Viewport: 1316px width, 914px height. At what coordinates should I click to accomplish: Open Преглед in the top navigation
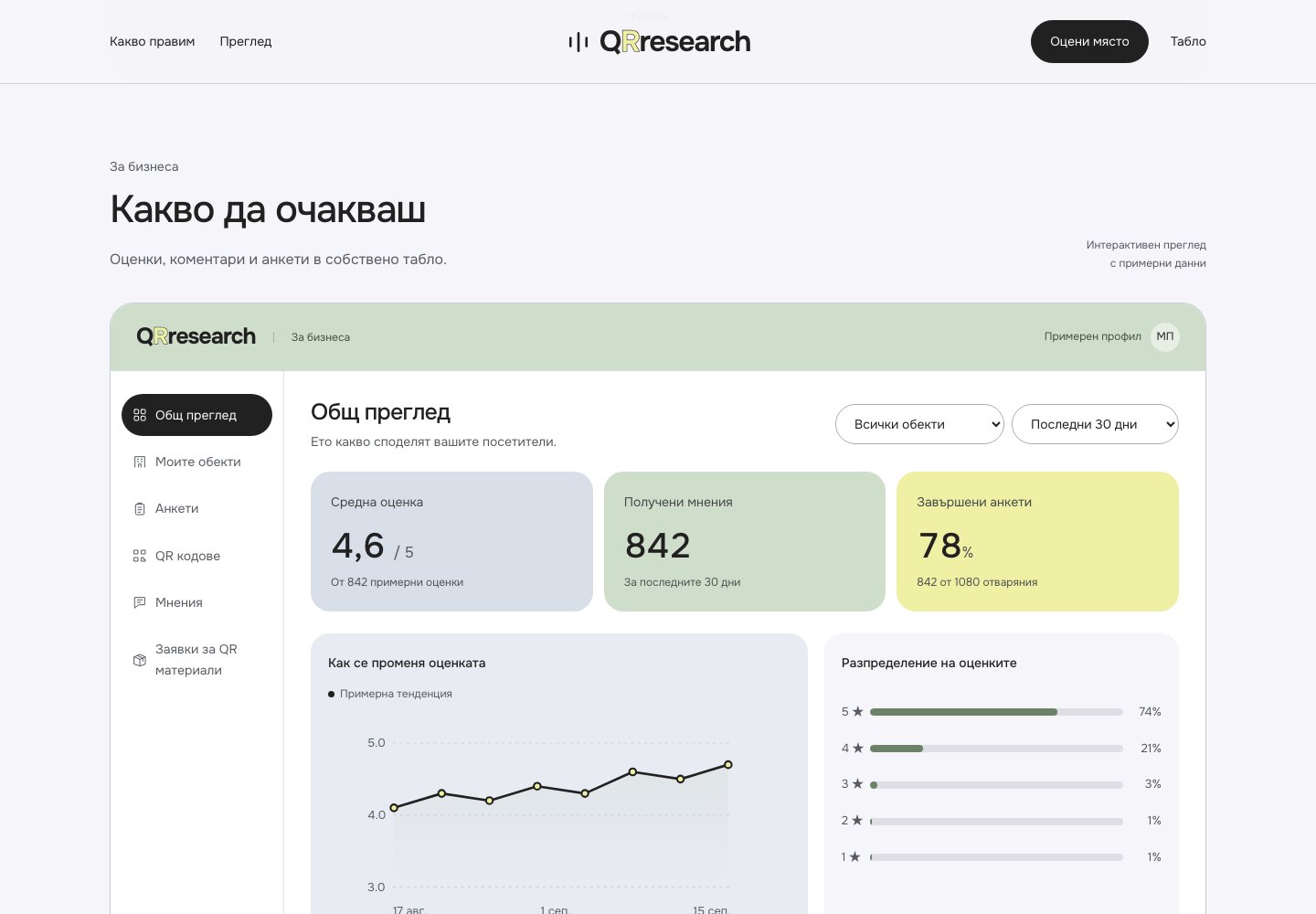point(246,41)
